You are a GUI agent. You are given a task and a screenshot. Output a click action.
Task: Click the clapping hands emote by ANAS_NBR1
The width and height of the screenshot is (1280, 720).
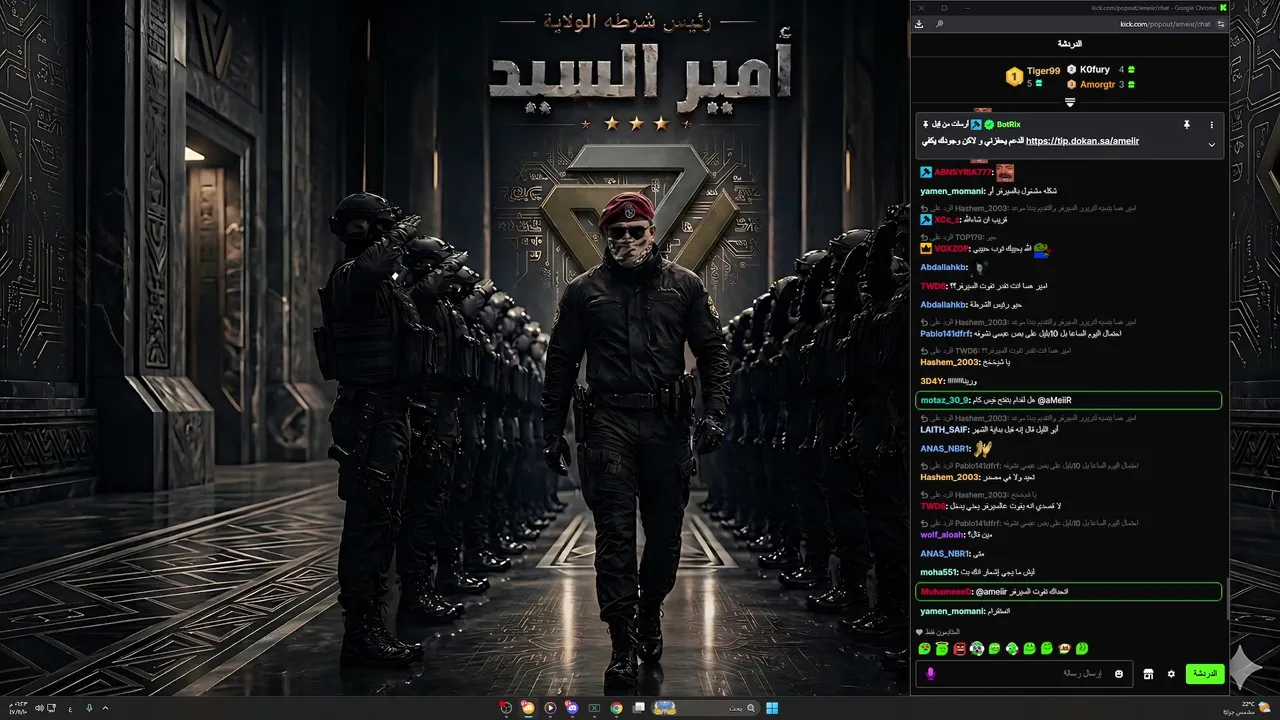983,448
